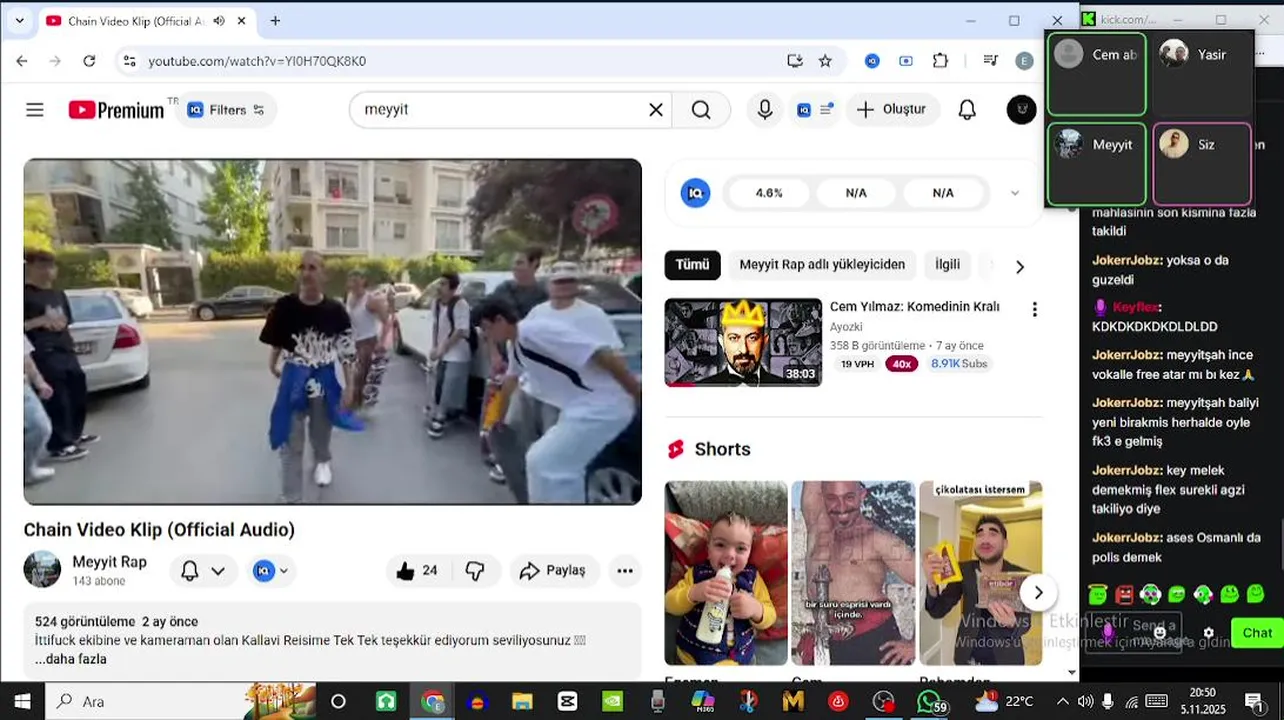1284x720 pixels.
Task: Show more filter chips with arrow
Action: pos(1020,267)
